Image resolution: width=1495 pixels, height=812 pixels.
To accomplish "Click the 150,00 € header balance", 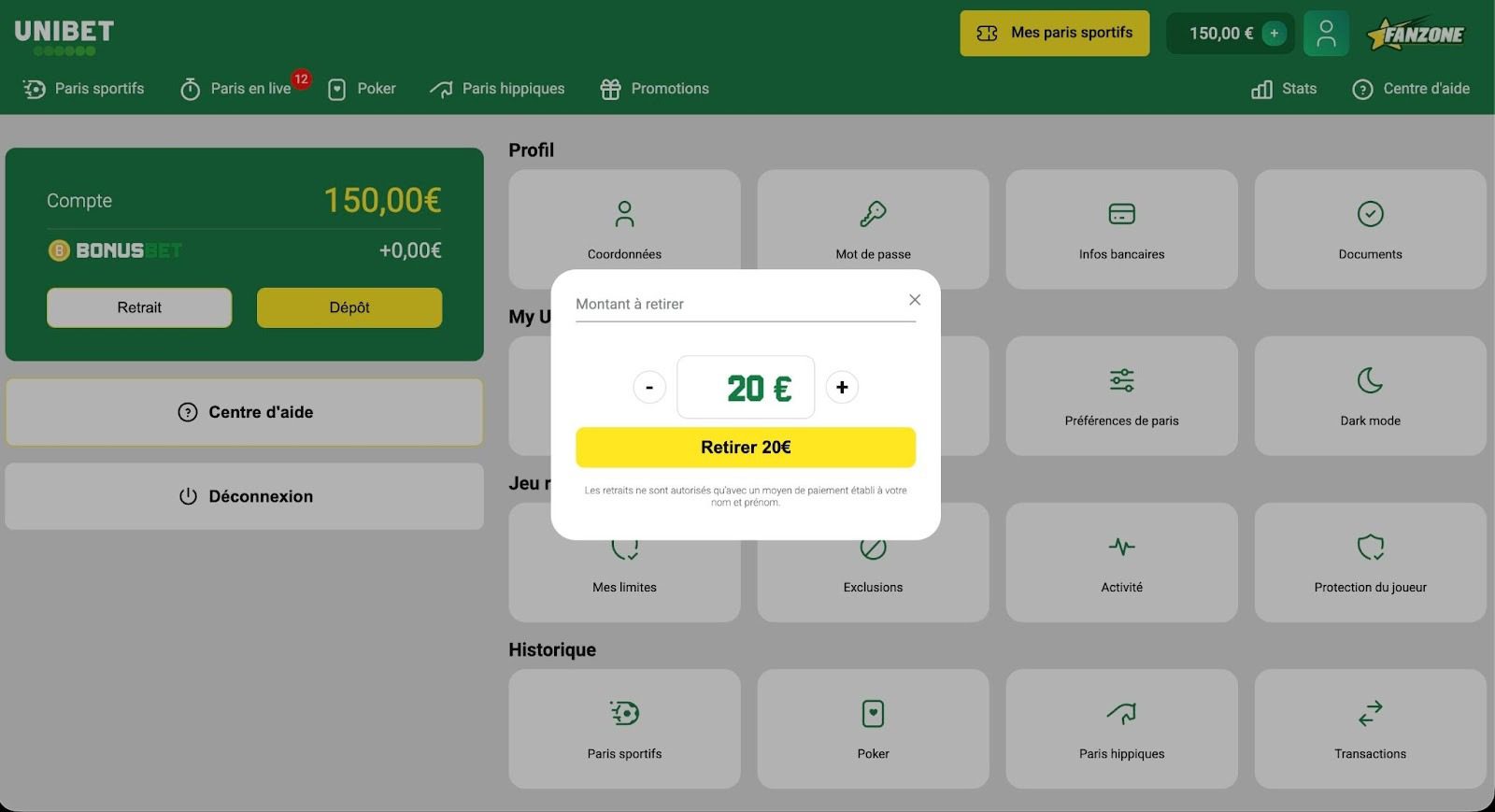I will tap(1220, 34).
